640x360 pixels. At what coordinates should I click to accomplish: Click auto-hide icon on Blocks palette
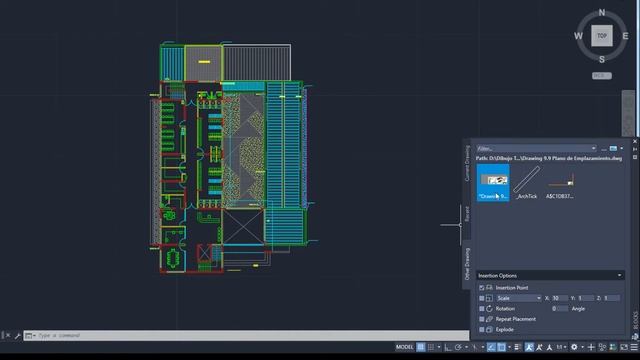[635, 149]
